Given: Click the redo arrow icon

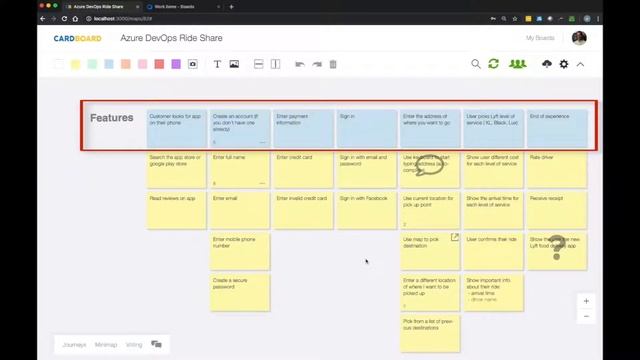Looking at the screenshot, I should pos(317,64).
